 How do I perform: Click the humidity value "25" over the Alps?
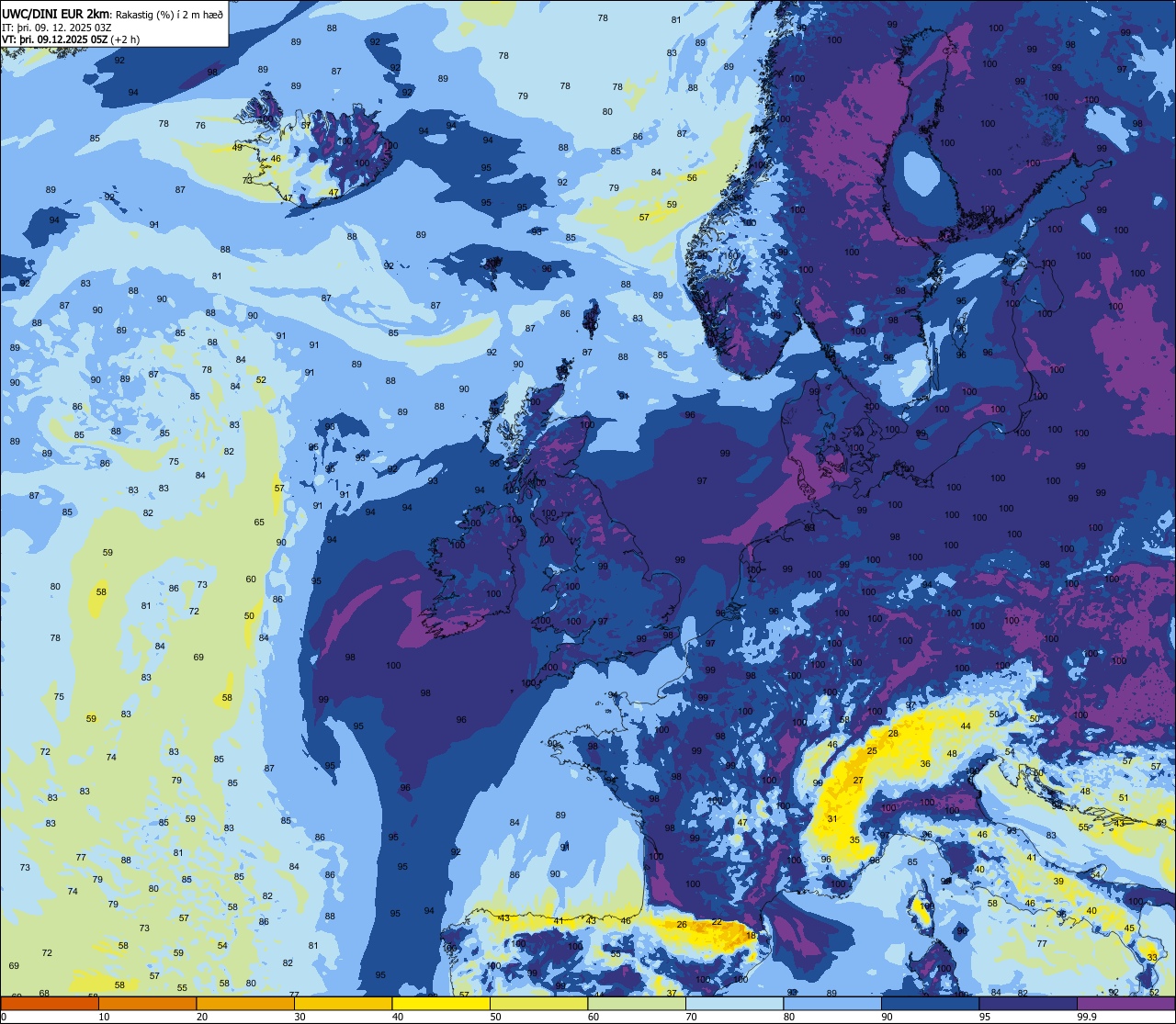tap(872, 751)
